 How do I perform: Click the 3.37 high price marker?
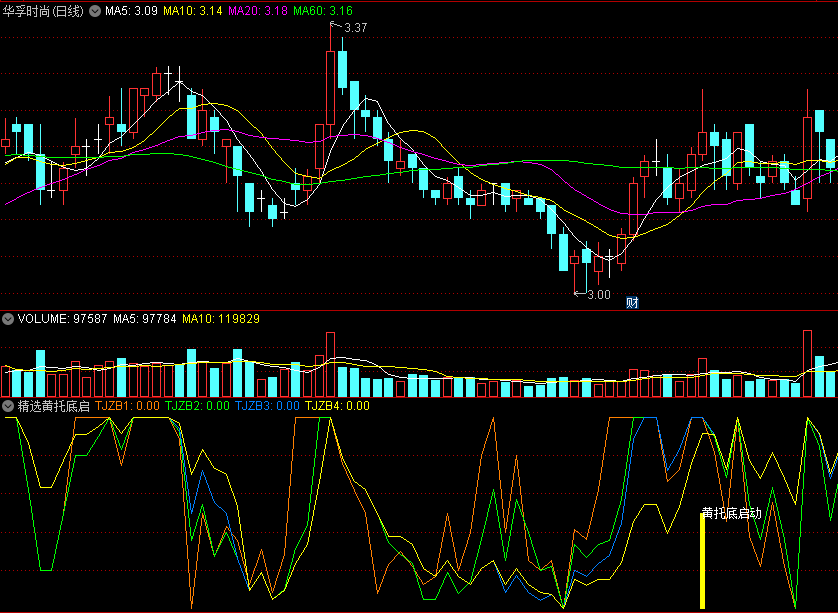tap(355, 28)
